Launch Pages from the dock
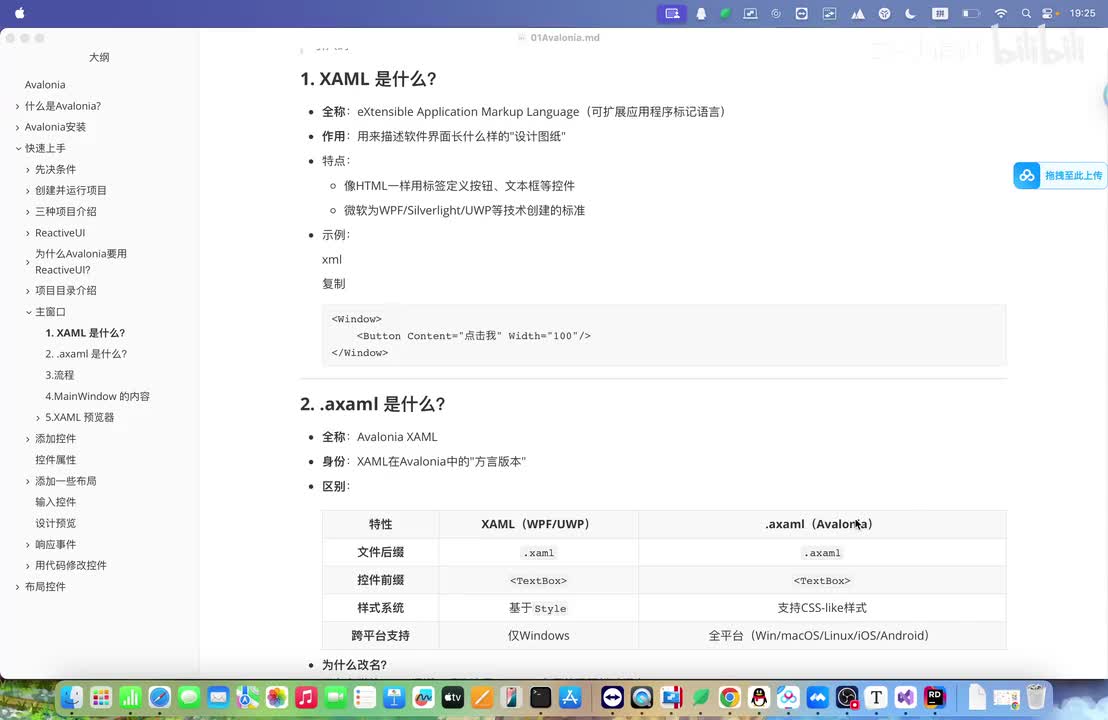The width and height of the screenshot is (1108, 720). click(482, 698)
